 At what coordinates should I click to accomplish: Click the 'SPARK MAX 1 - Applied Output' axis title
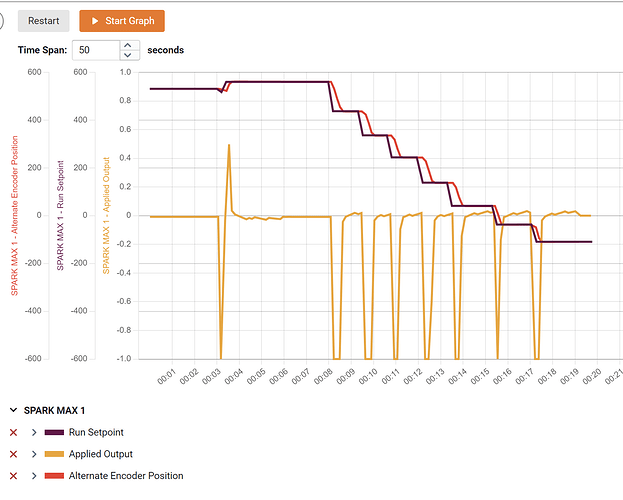(x=106, y=215)
